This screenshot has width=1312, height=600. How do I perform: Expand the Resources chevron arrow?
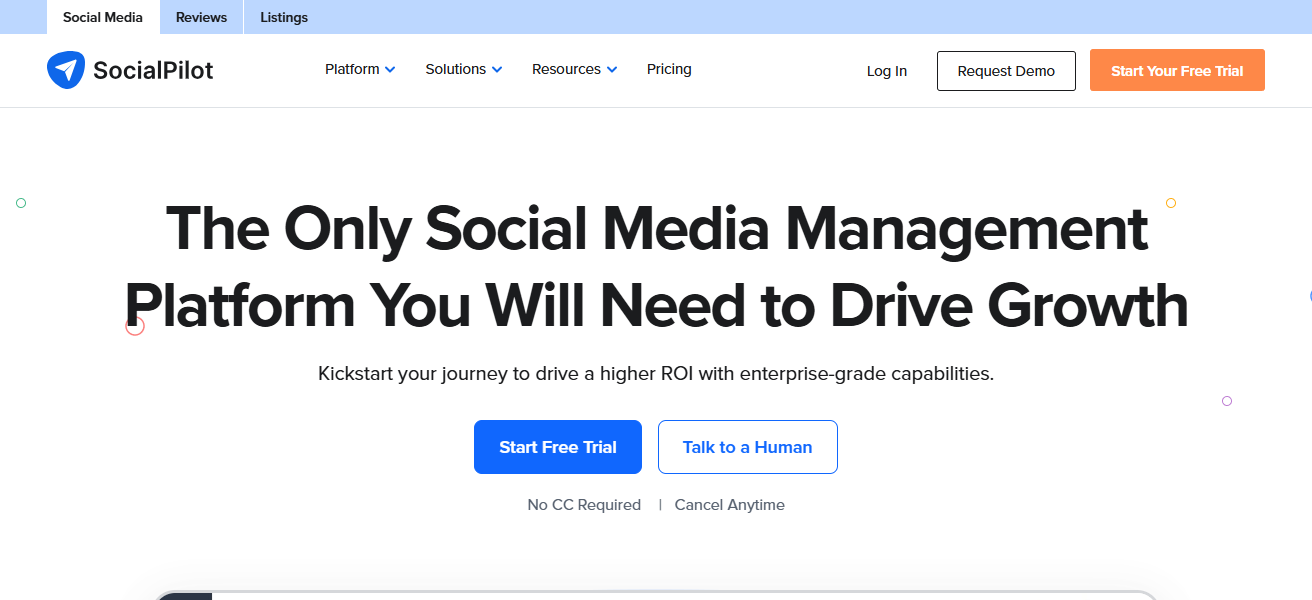coord(613,69)
